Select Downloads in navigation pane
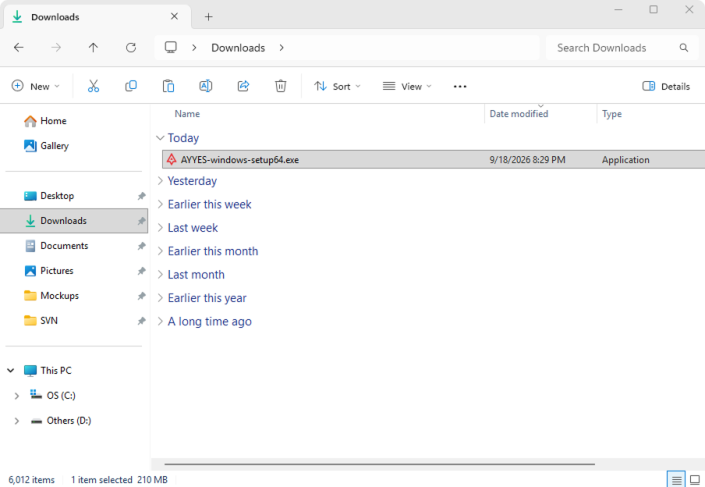 click(x=74, y=220)
